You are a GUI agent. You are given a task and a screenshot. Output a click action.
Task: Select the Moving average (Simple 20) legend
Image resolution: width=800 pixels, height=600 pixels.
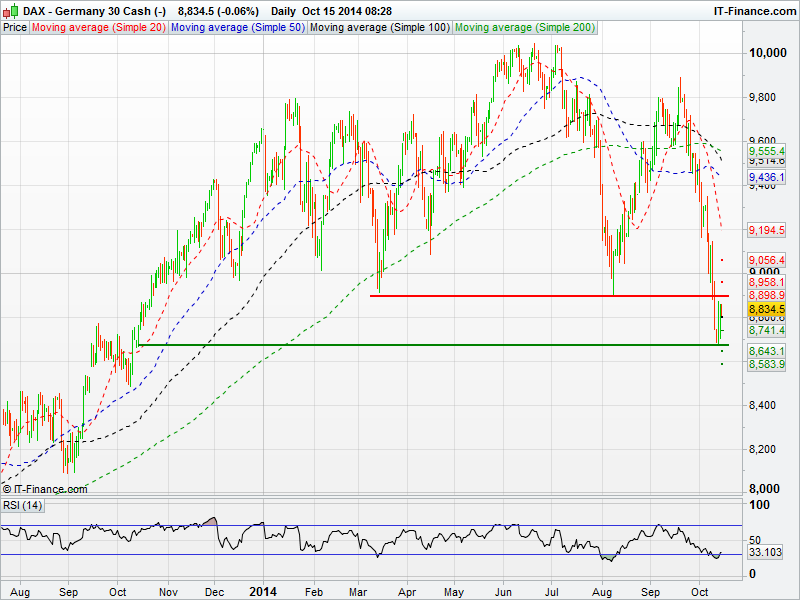[98, 28]
